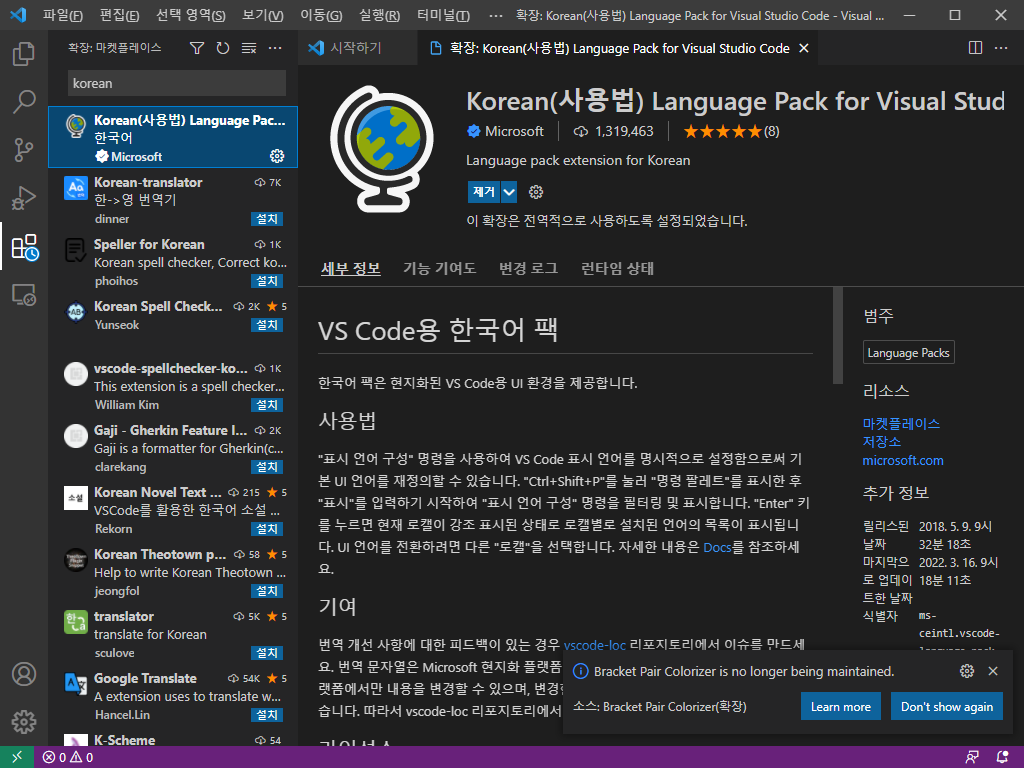The height and width of the screenshot is (768, 1024).
Task: Clear extensions search results icon
Action: tap(249, 48)
